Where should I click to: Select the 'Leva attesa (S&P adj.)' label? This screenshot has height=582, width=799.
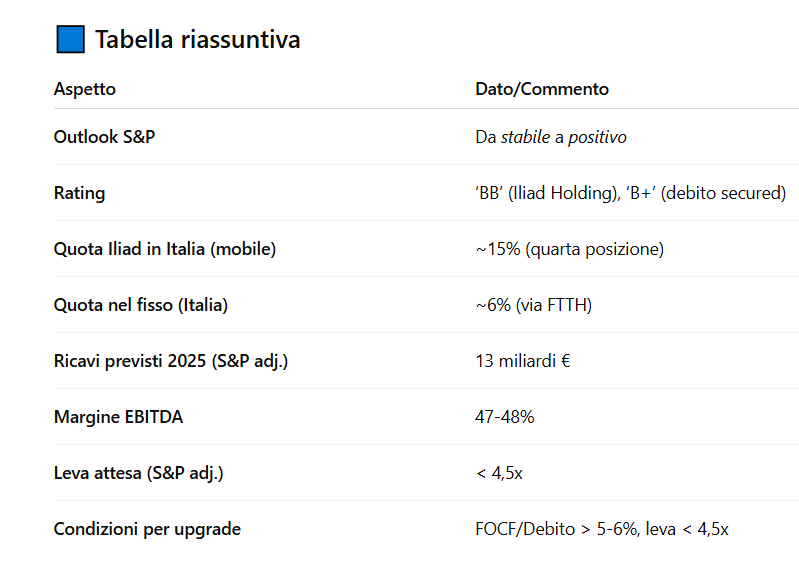pos(139,473)
